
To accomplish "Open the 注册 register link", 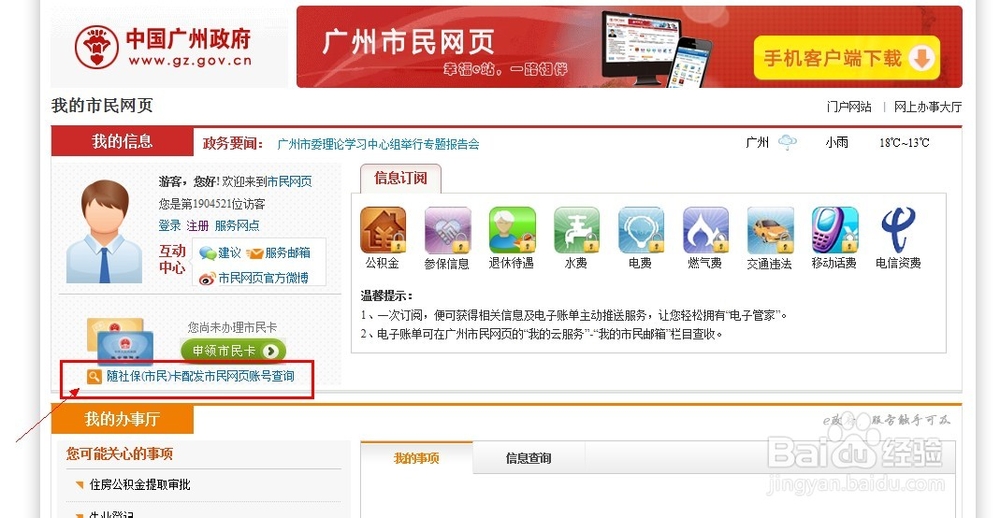I will point(198,225).
